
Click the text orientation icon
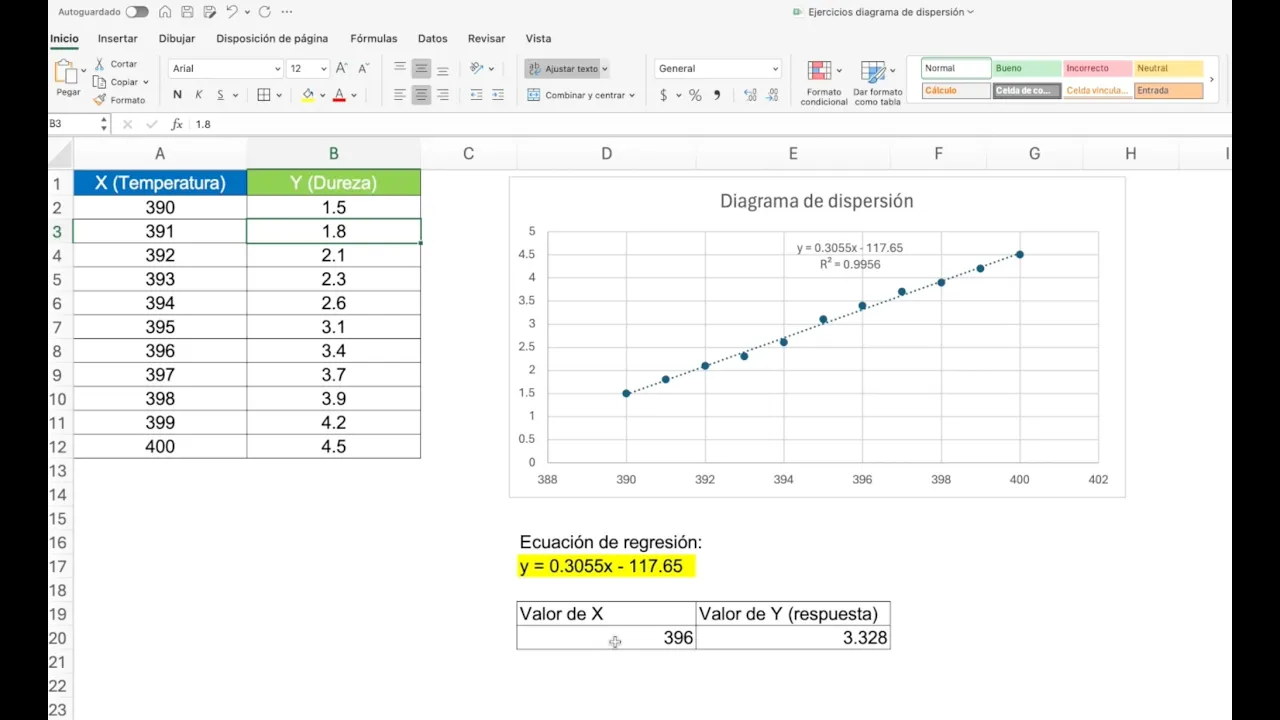[477, 69]
